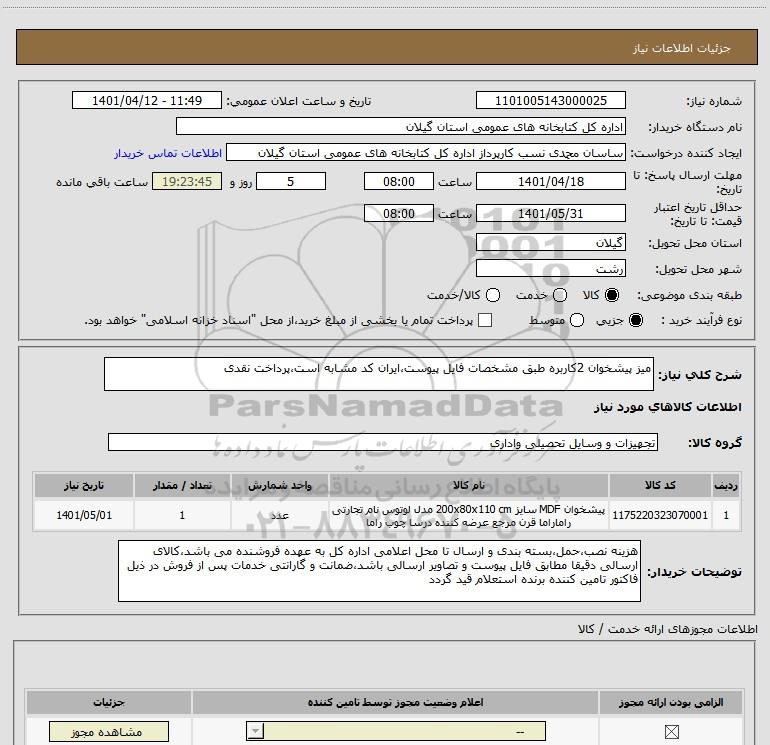Screen dimensions: 770x745
Task: Click the شرح کلی نیاز text box
Action: click(x=379, y=374)
